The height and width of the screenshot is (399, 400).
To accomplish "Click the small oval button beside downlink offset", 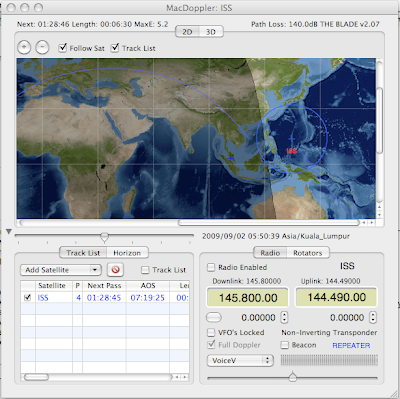I will coord(214,317).
